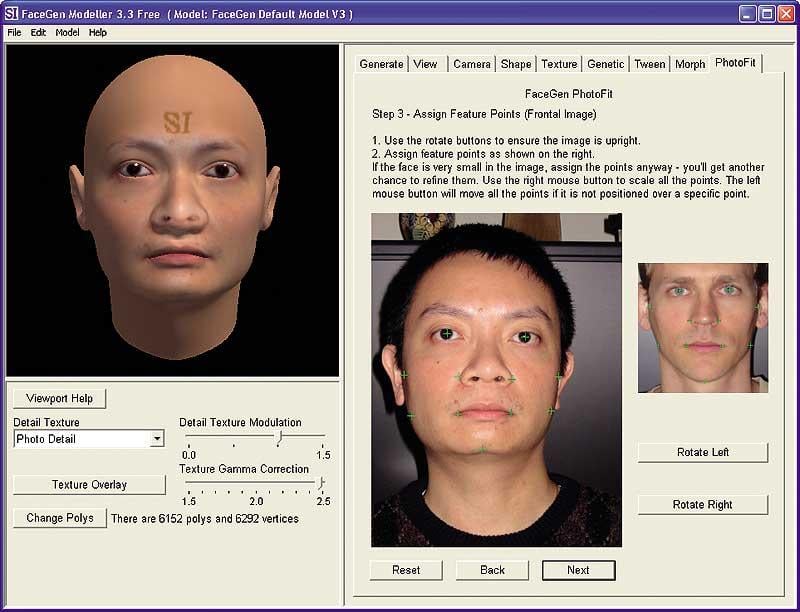Switch to the View tab
This screenshot has height=612, width=800.
[x=425, y=64]
